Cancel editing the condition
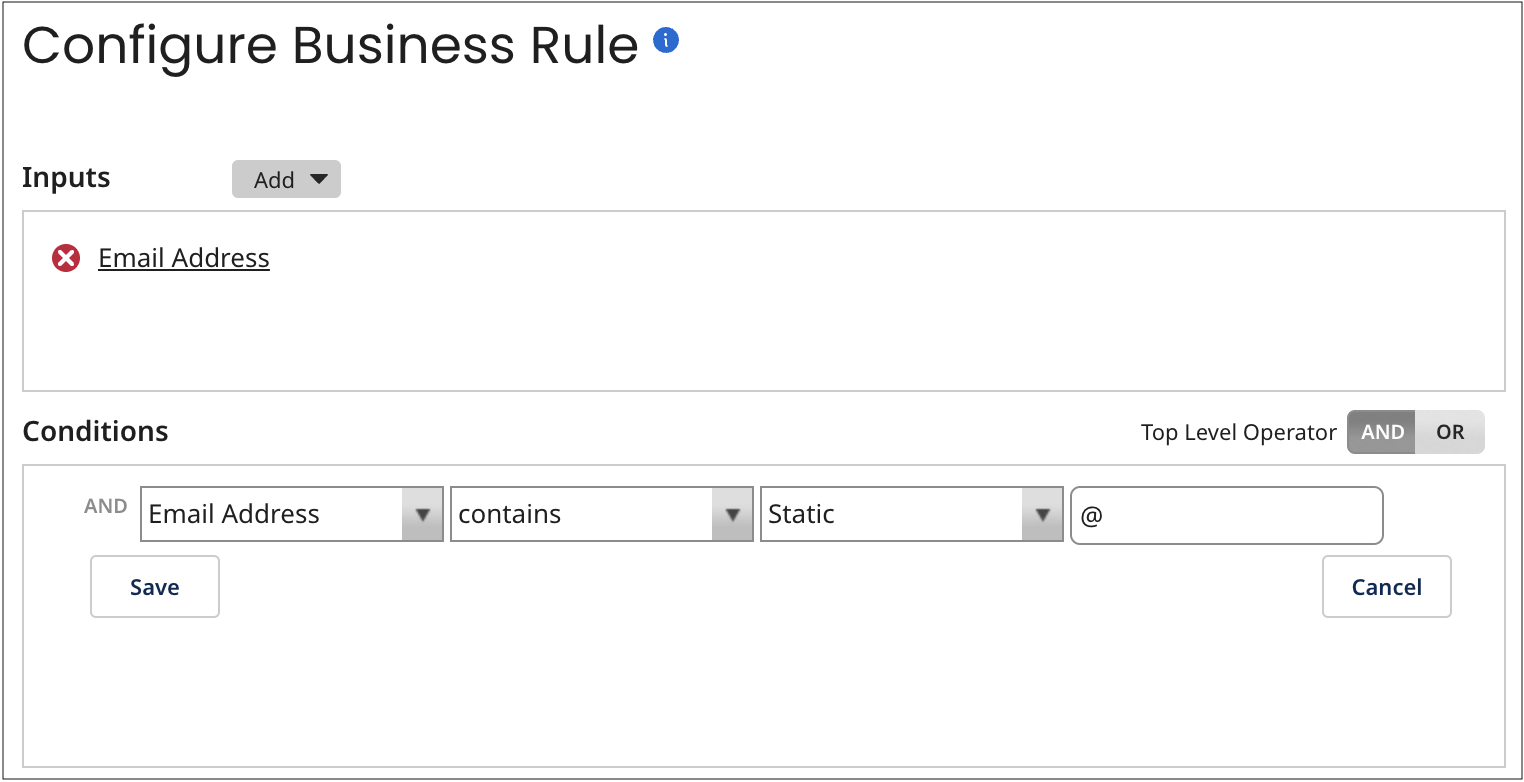The image size is (1524, 782). [1387, 587]
